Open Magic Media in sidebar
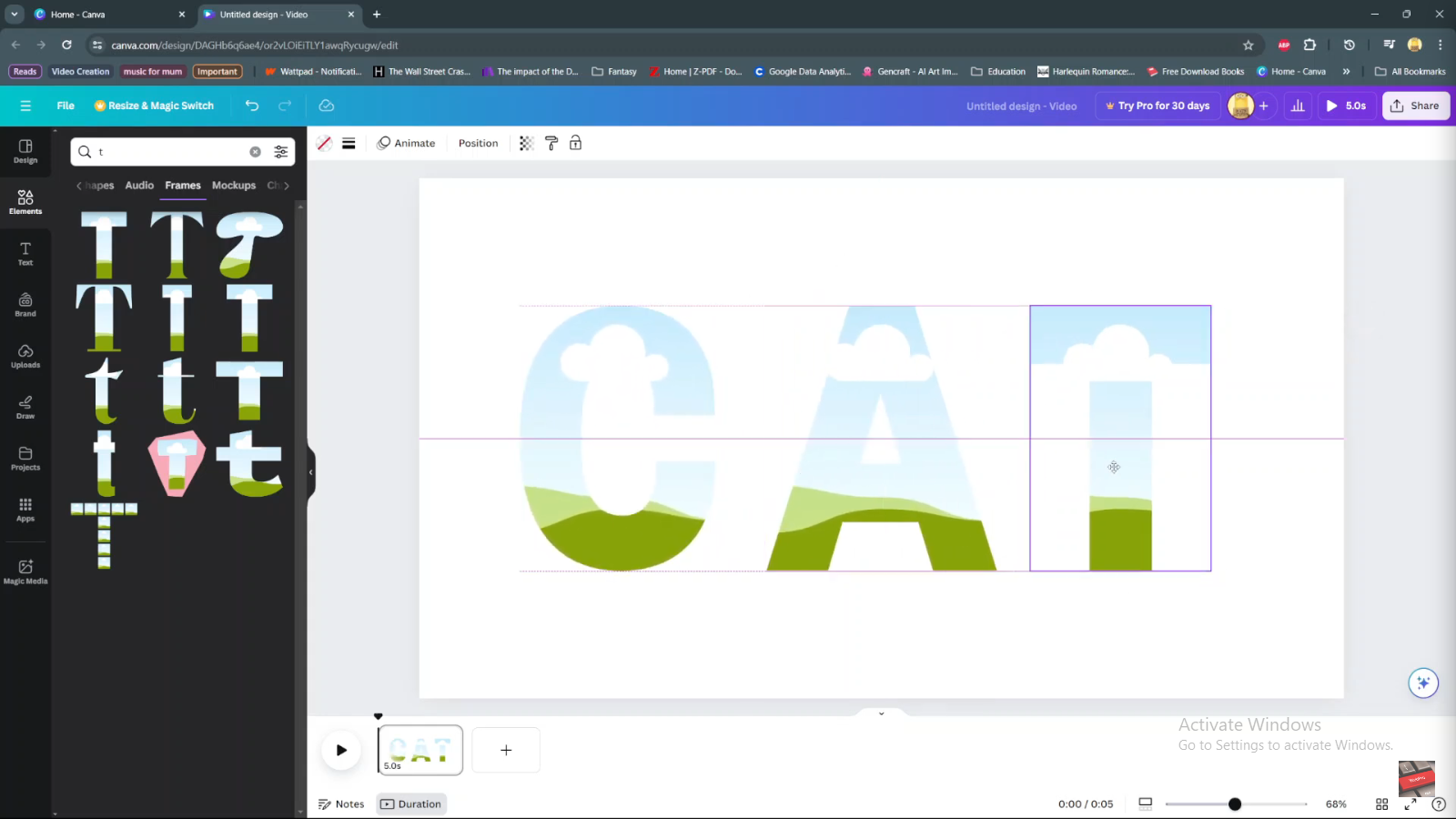Viewport: 1456px width, 819px height. pos(25,571)
